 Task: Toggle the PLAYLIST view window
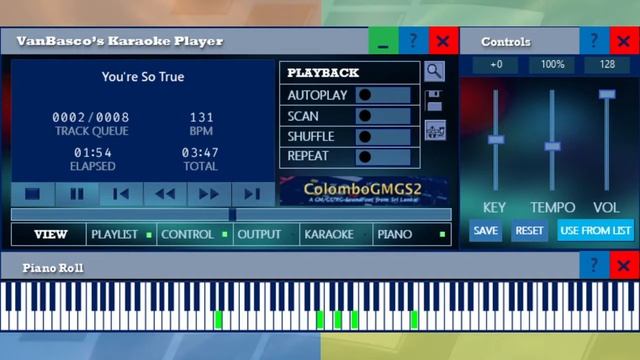point(121,234)
